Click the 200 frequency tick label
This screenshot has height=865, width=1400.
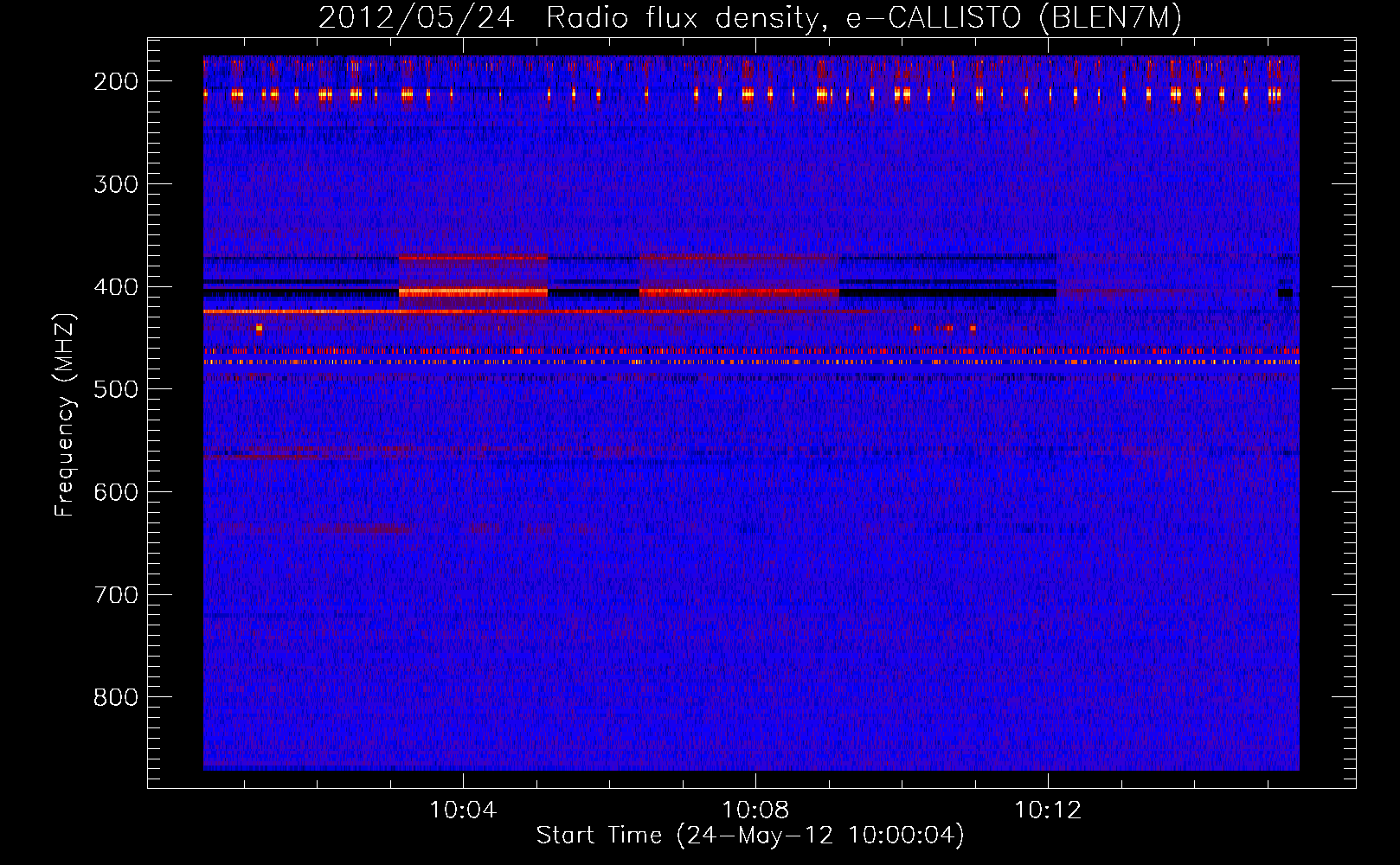click(x=116, y=81)
